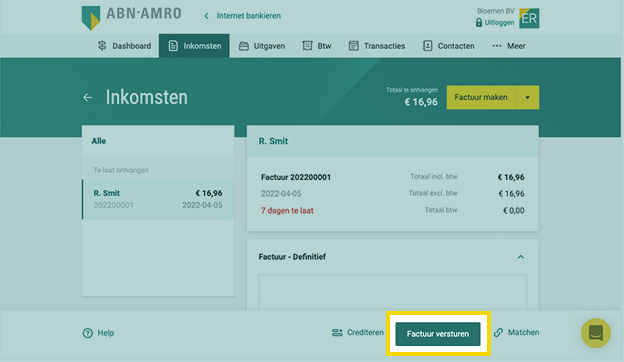Viewport: 624px width, 362px height.
Task: Open the Dashboard tab
Action: (124, 46)
